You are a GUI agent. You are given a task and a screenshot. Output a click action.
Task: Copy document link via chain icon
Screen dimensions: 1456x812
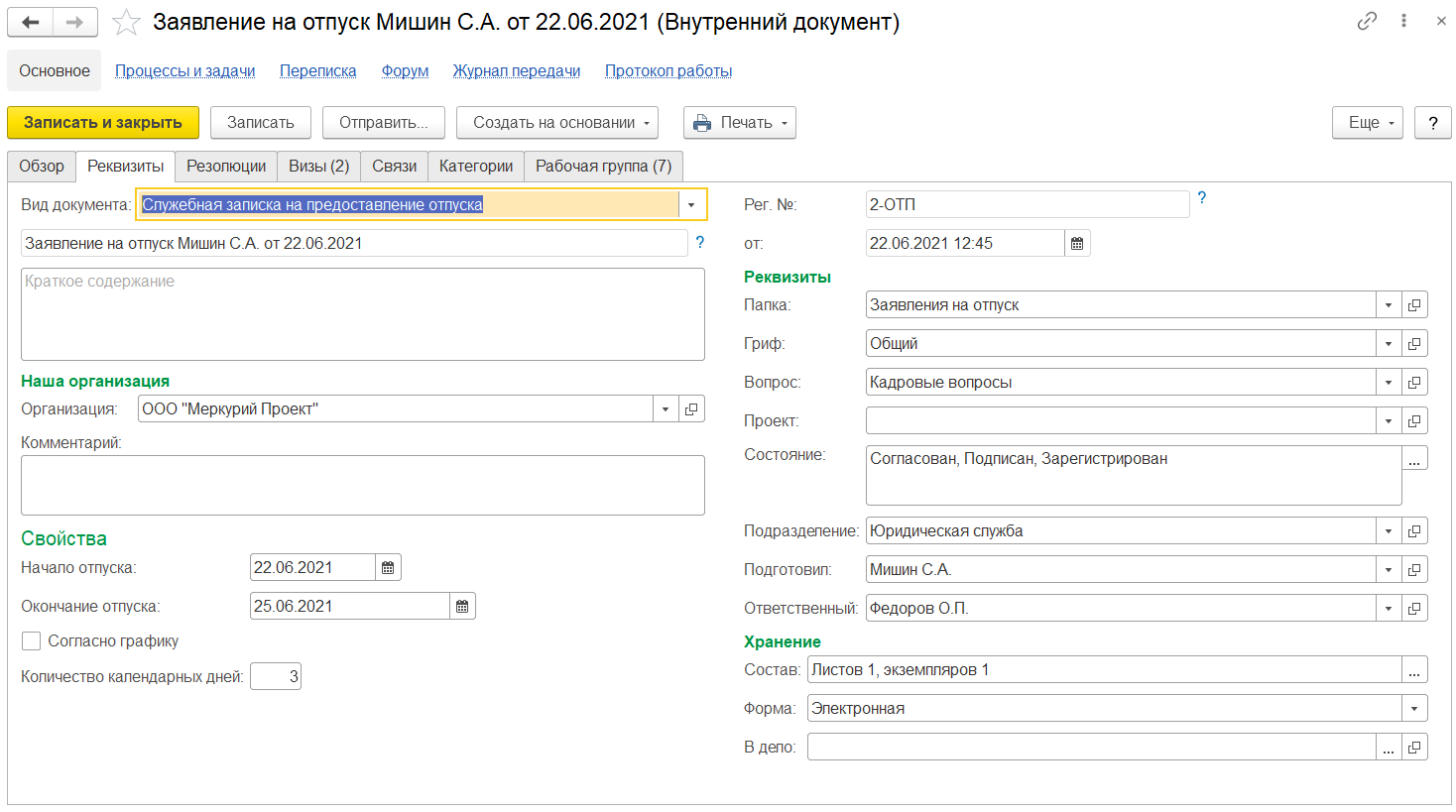coord(1367,21)
